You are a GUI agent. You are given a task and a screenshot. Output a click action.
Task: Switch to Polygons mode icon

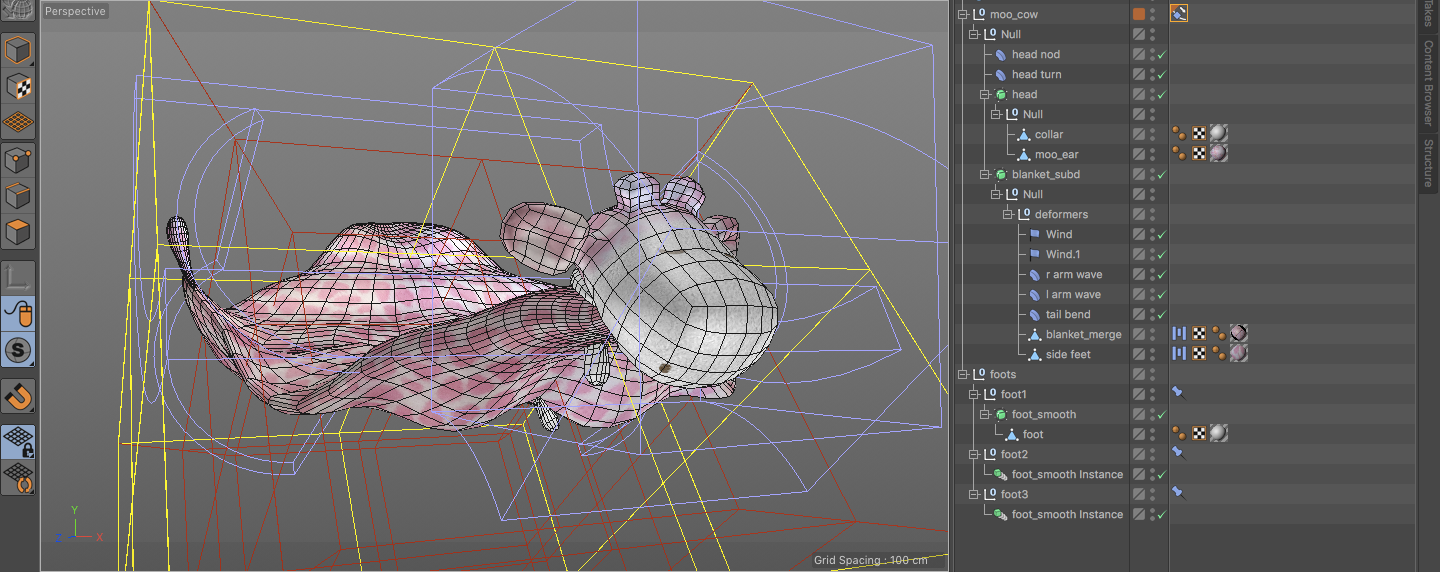(19, 233)
